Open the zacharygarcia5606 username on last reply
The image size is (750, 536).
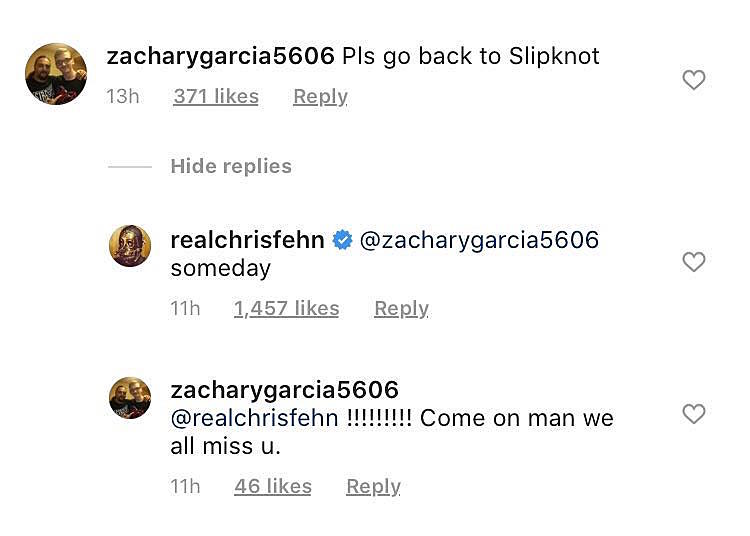tap(284, 390)
